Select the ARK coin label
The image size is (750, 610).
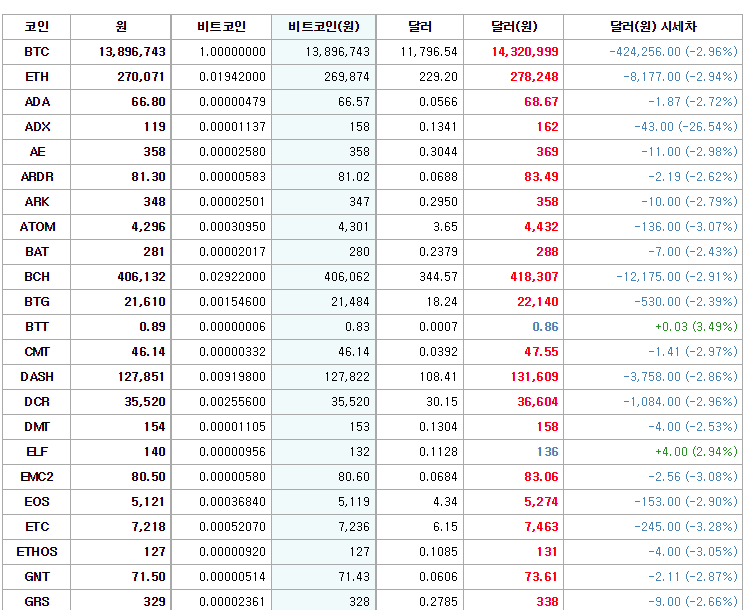click(x=37, y=201)
